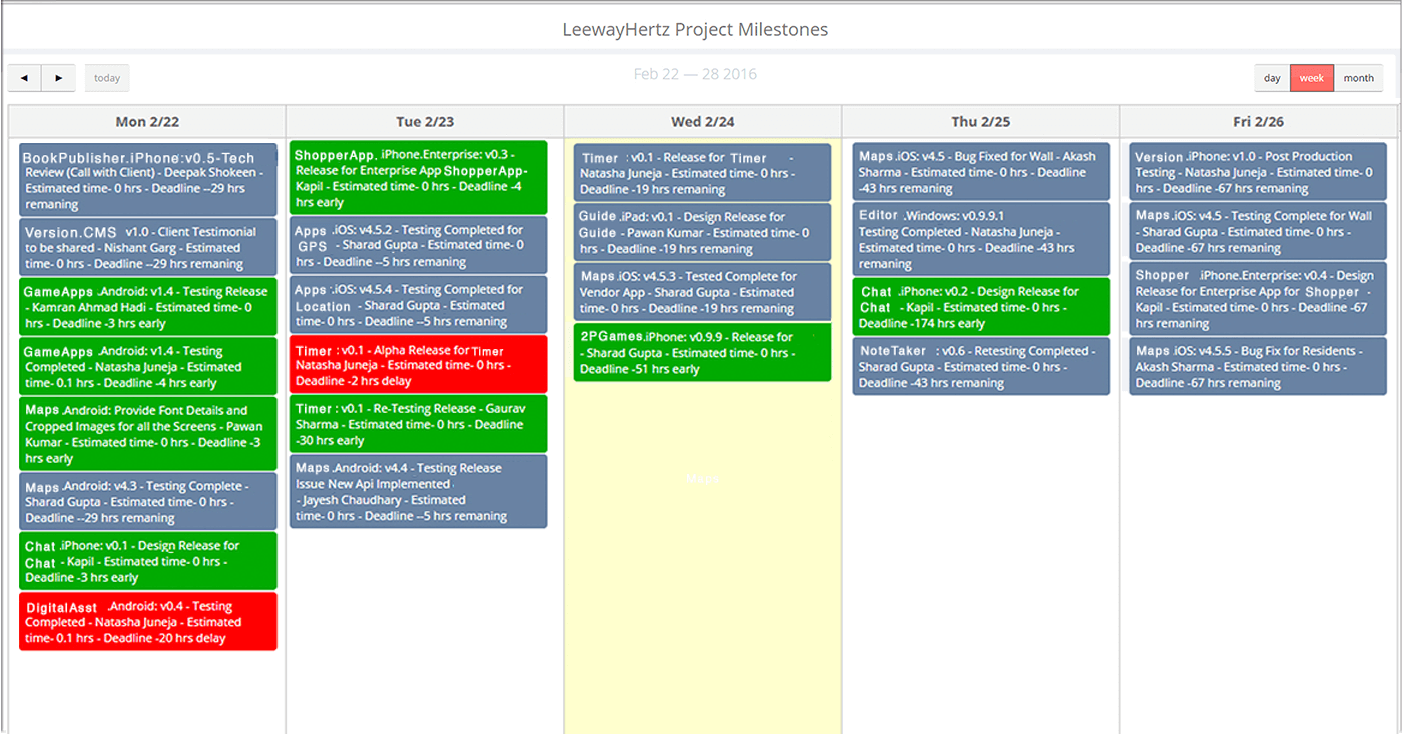Open Maps Android v4.4 Testing Release card
The height and width of the screenshot is (734, 1402).
419,491
